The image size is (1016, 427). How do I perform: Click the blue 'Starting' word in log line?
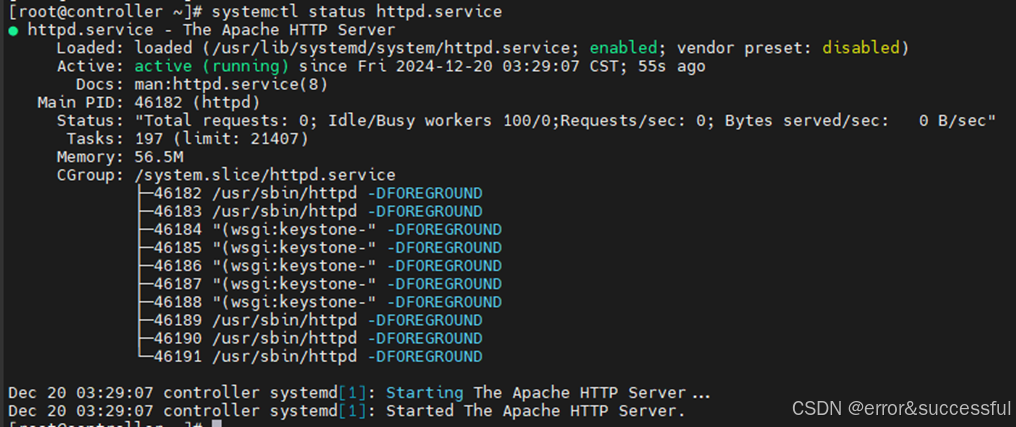click(425, 393)
